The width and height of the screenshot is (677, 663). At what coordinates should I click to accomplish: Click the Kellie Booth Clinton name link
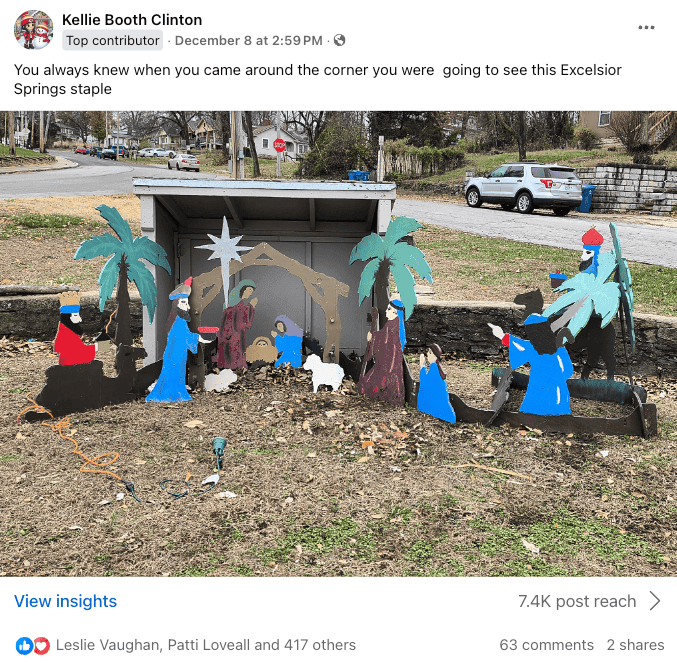132,20
